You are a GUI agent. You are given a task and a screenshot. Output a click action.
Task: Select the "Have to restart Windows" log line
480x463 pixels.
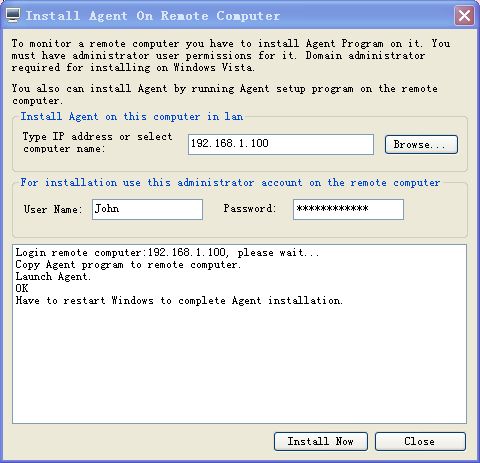tap(179, 300)
